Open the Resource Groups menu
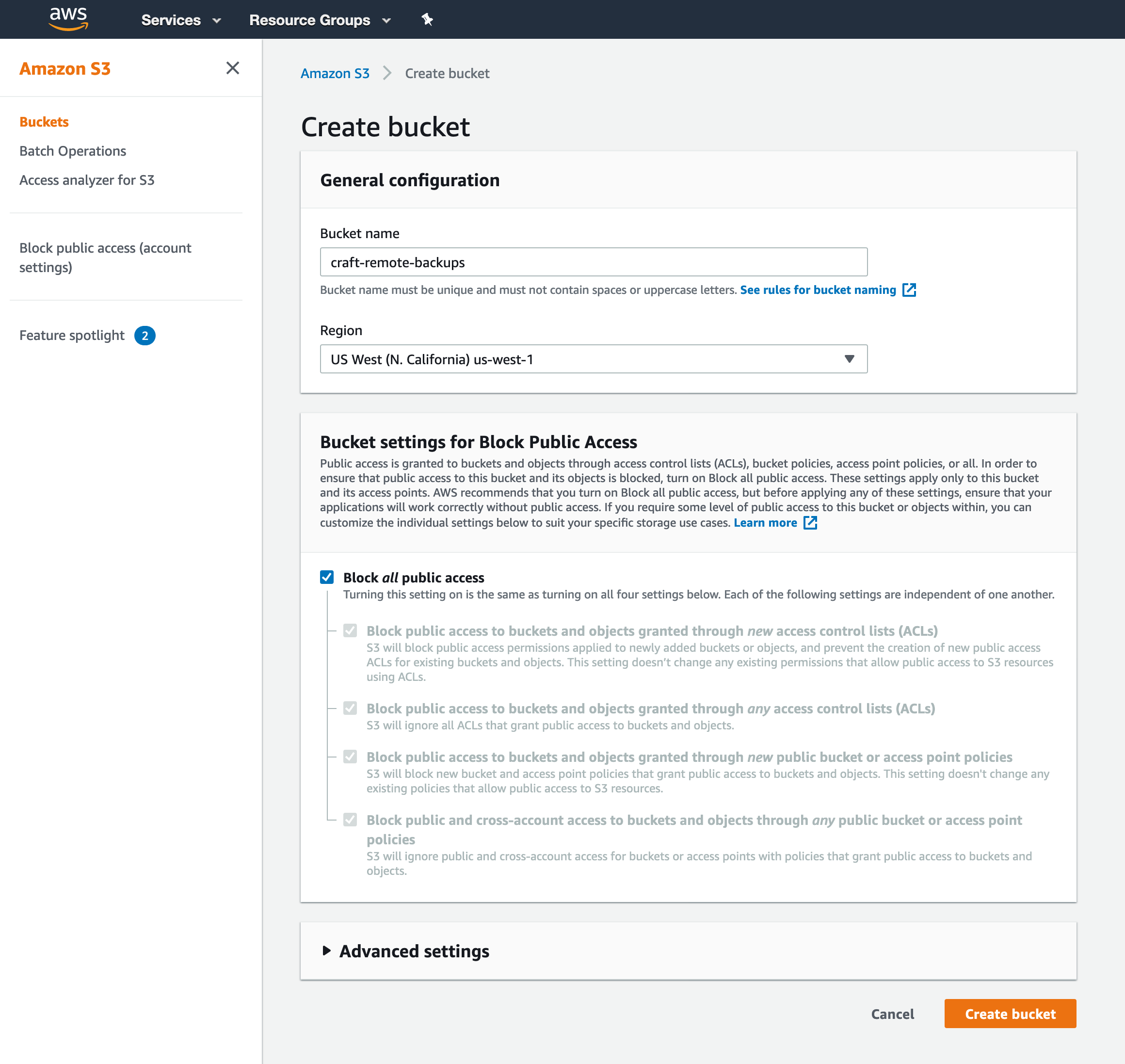 coord(320,20)
